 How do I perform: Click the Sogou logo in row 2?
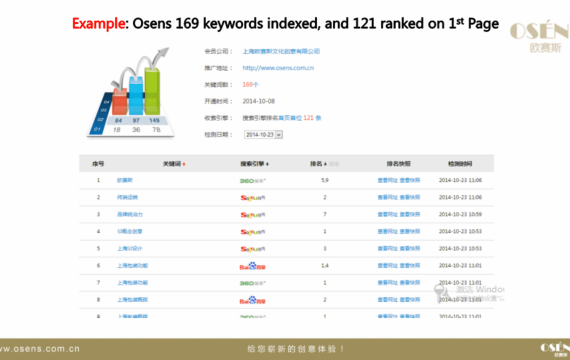tap(253, 198)
